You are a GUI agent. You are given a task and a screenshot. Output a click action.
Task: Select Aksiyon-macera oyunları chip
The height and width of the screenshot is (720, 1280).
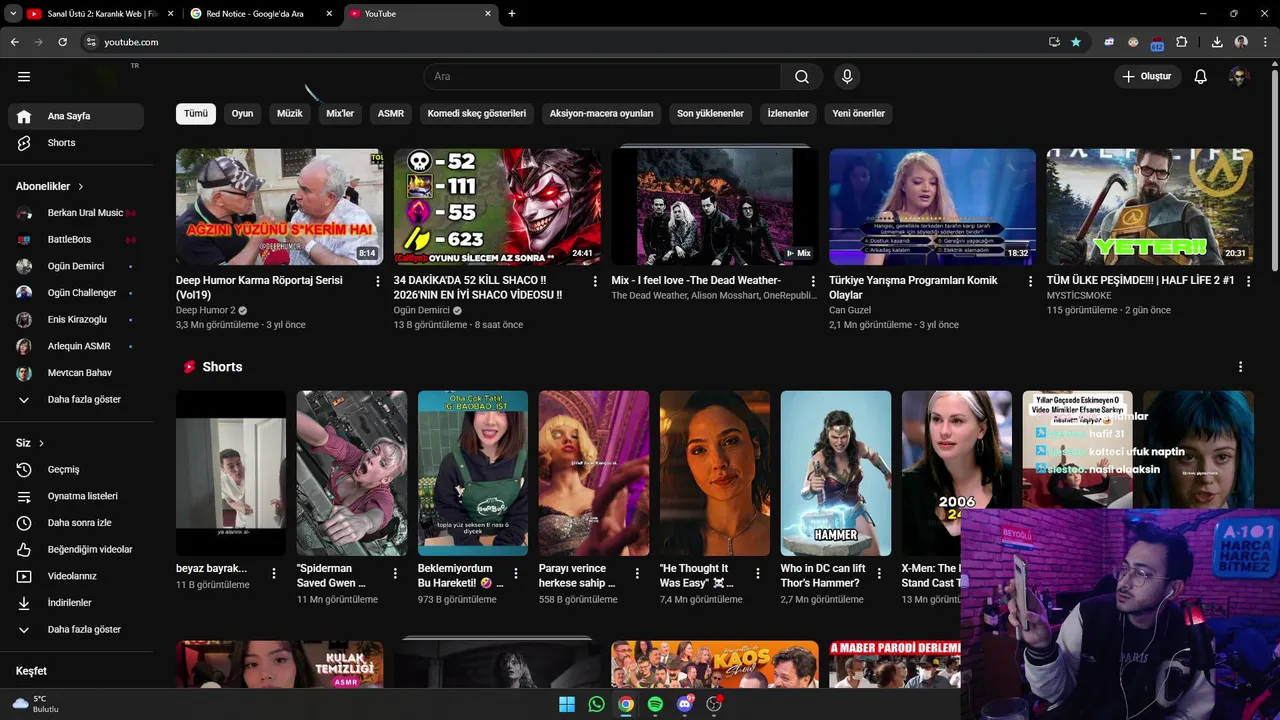601,113
